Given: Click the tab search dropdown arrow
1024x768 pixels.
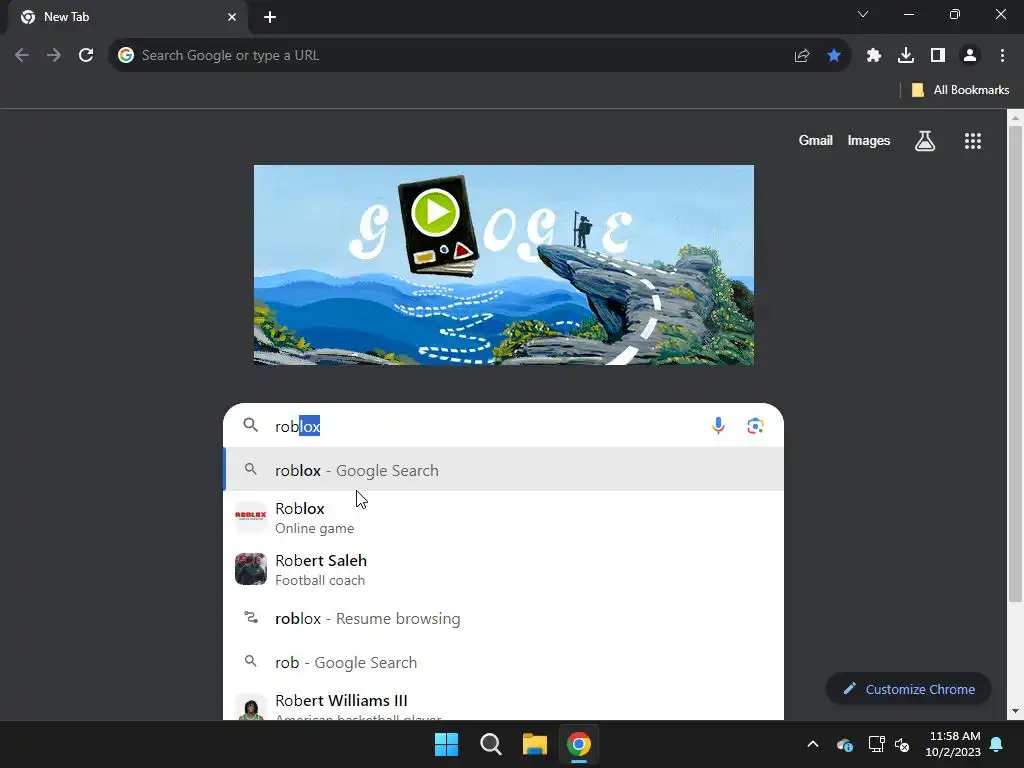Looking at the screenshot, I should coord(863,14).
